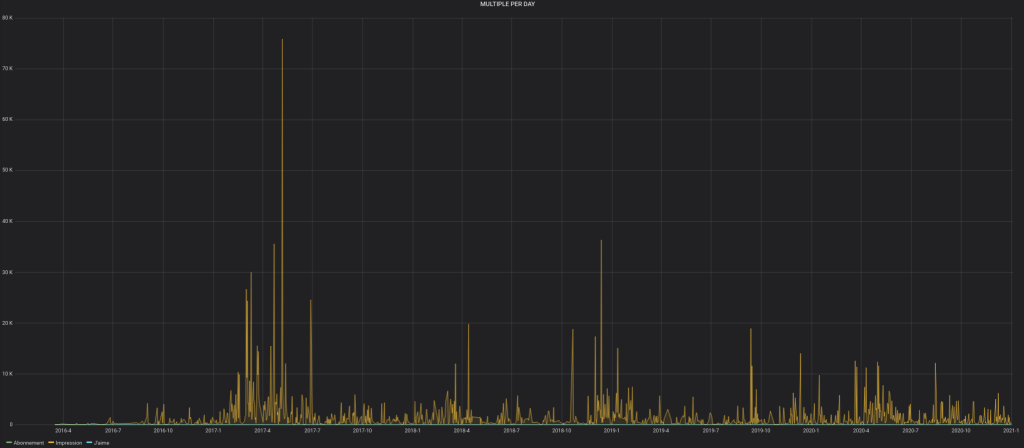
Task: Click the 2017-7 spike near 24K
Action: pos(311,302)
